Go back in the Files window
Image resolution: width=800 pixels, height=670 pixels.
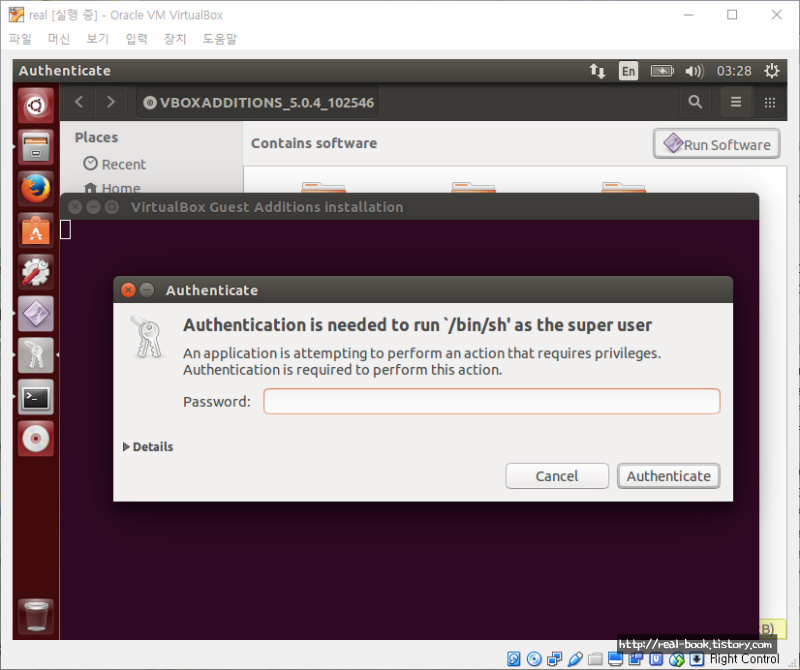[79, 102]
